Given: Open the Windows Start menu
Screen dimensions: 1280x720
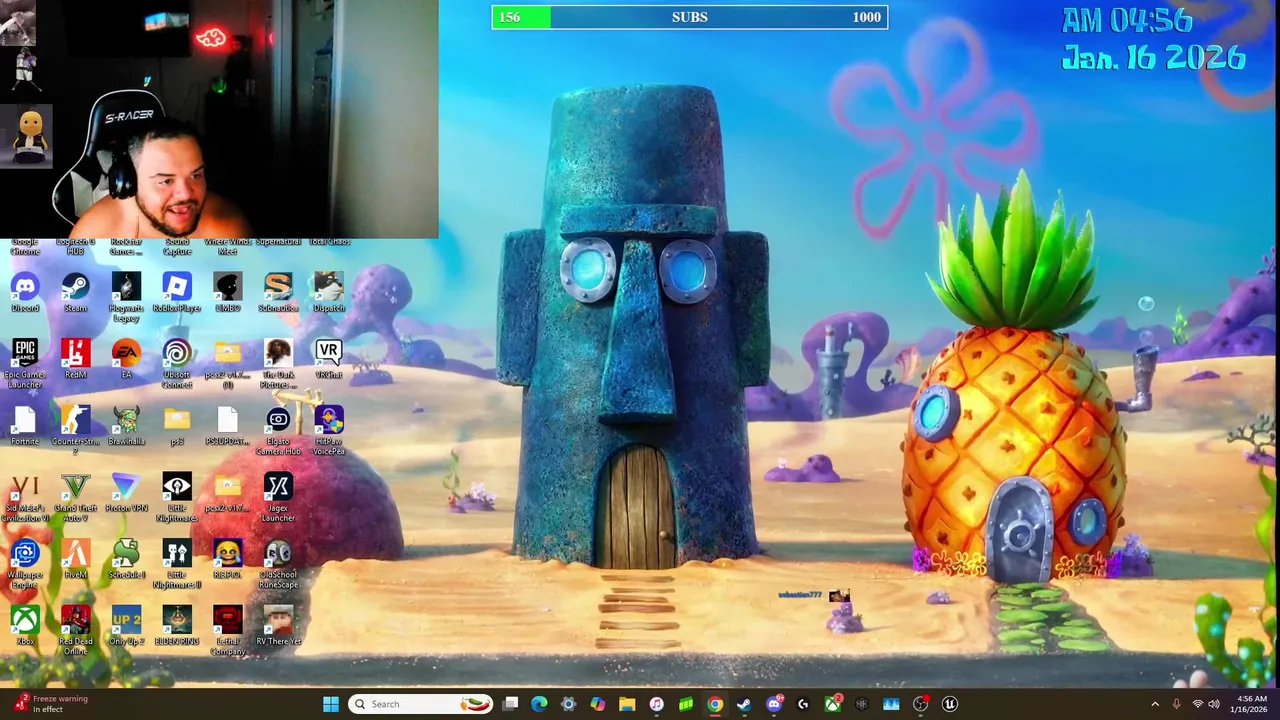Looking at the screenshot, I should coord(330,704).
